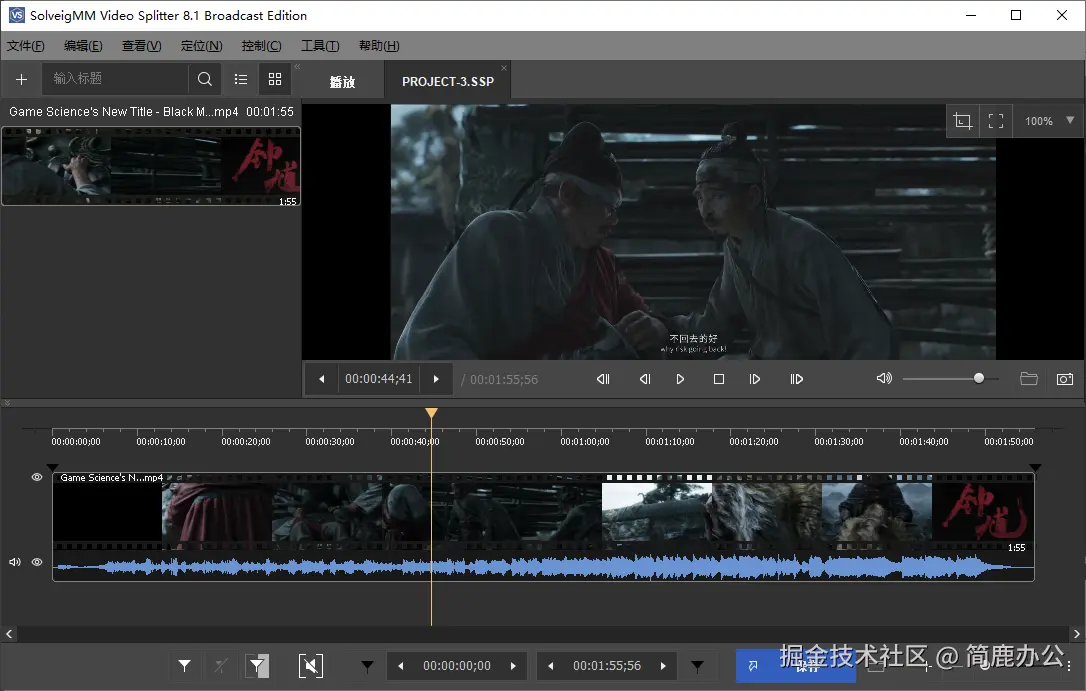The image size is (1086, 691).
Task: Click the current time 00:00:44;41 field
Action: point(378,379)
